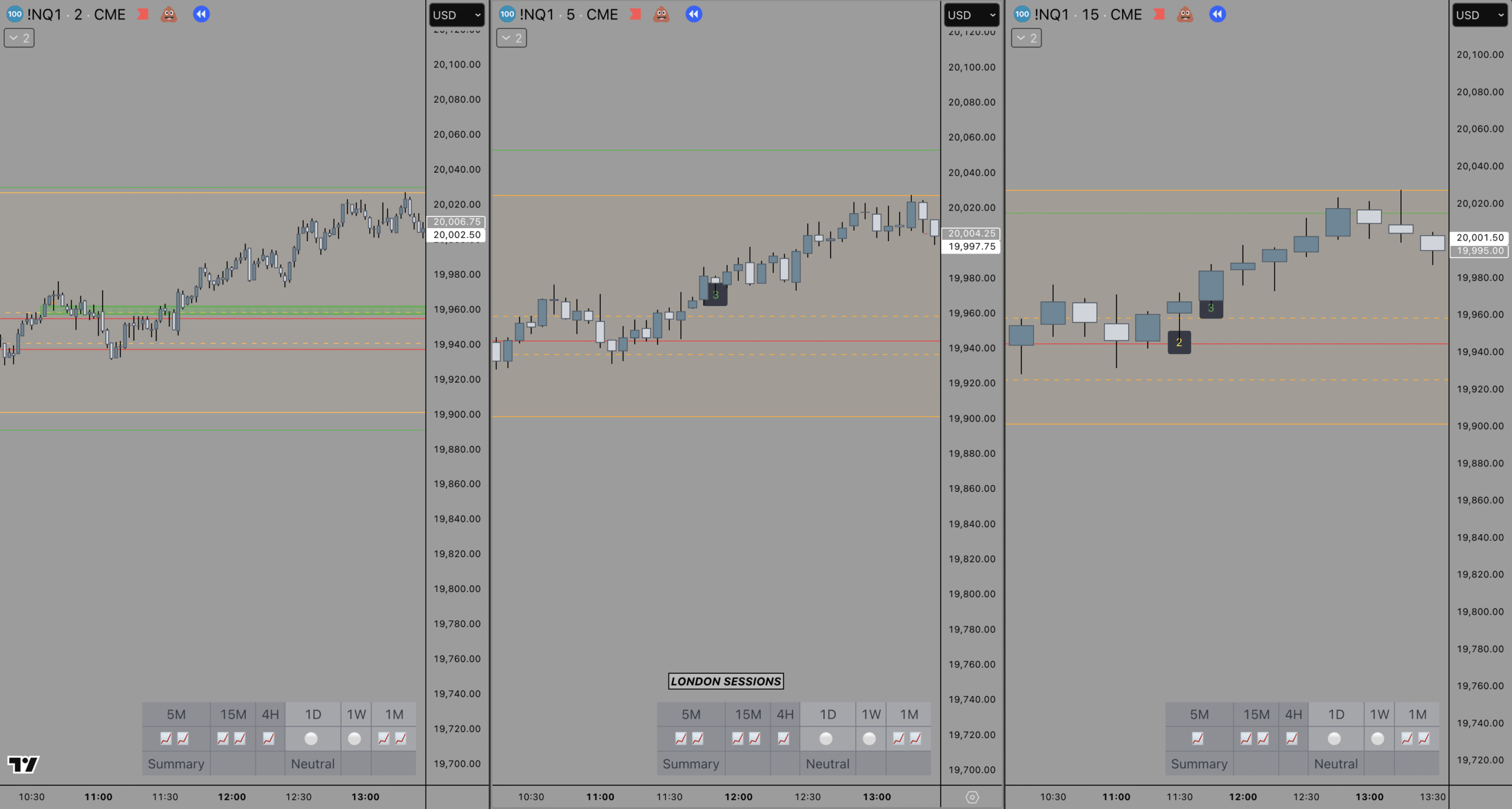This screenshot has height=809, width=1512.
Task: Click the TradingView logo at the bottom left
Action: pos(23,764)
